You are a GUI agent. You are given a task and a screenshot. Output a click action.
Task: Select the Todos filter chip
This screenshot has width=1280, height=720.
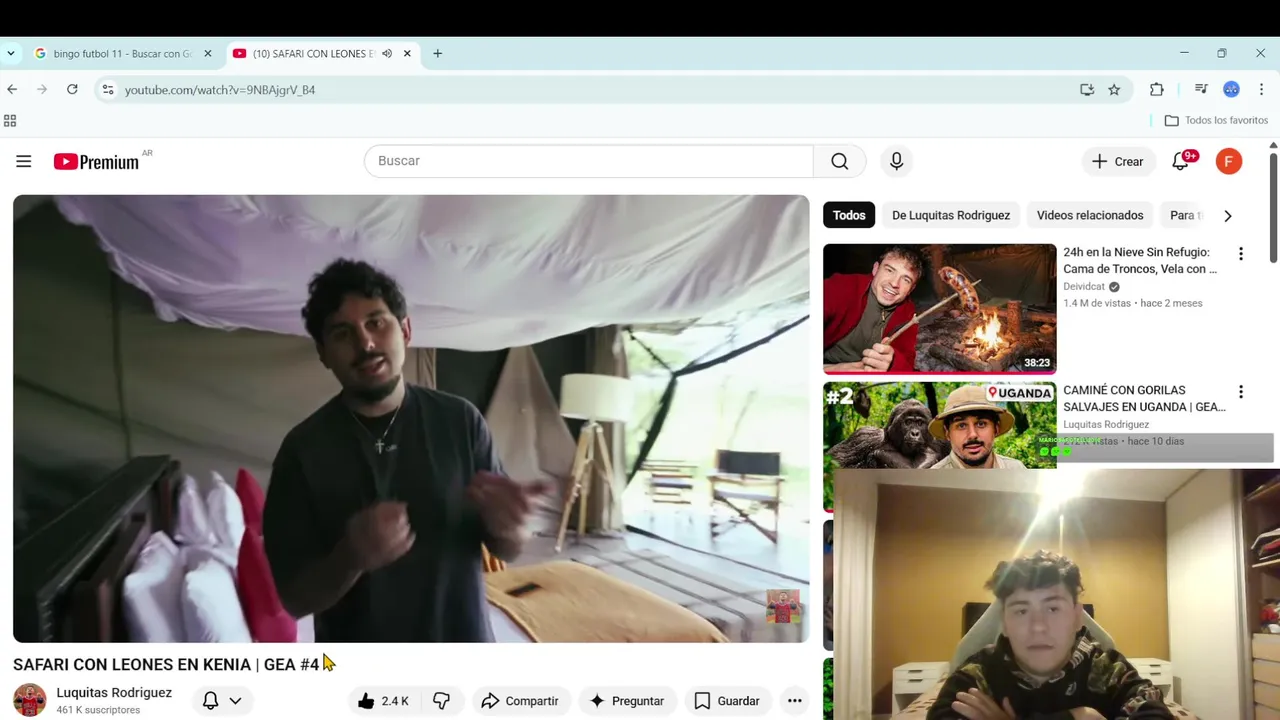coord(849,215)
